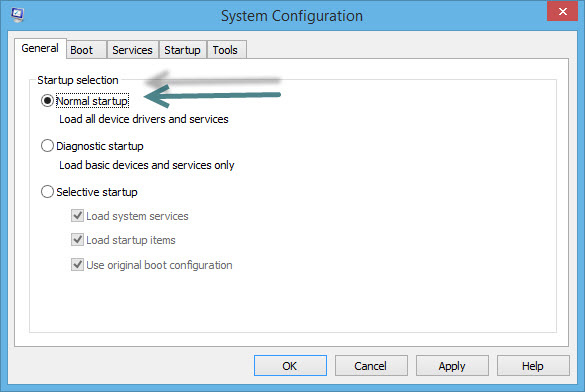Toggle the Load system services checkbox
The height and width of the screenshot is (392, 585).
click(x=77, y=216)
